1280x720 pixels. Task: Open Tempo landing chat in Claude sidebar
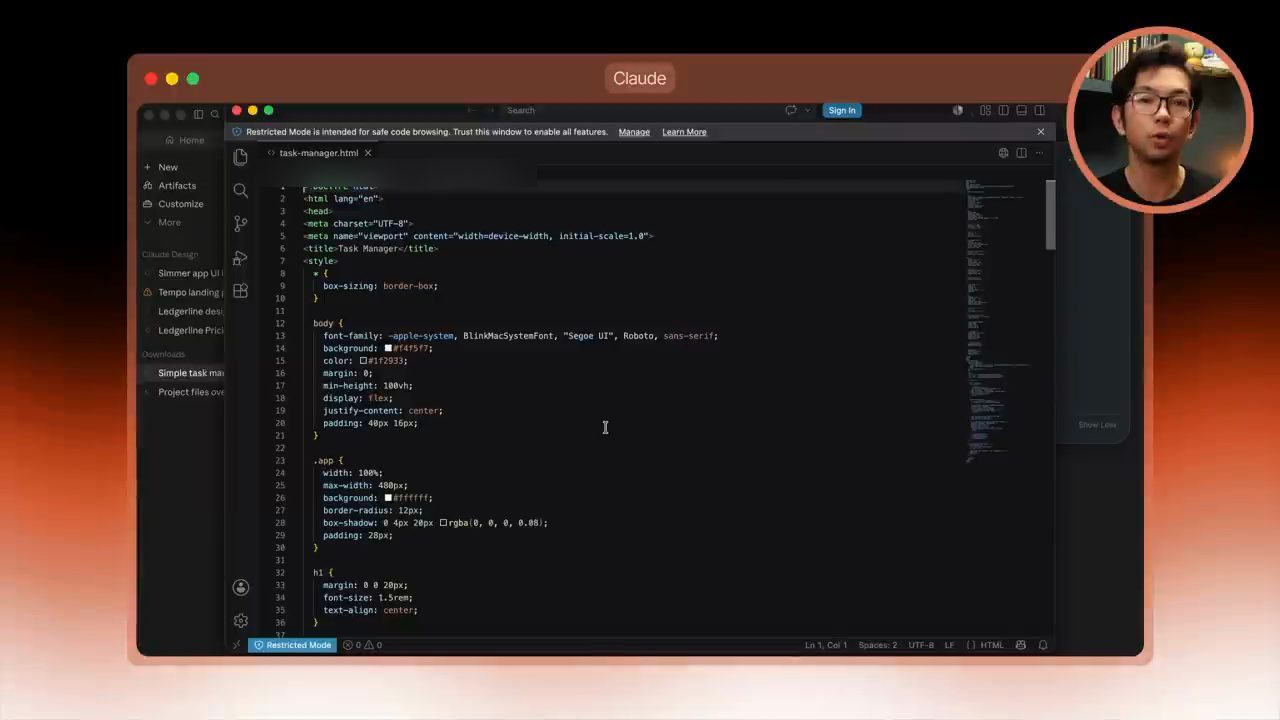tap(189, 292)
